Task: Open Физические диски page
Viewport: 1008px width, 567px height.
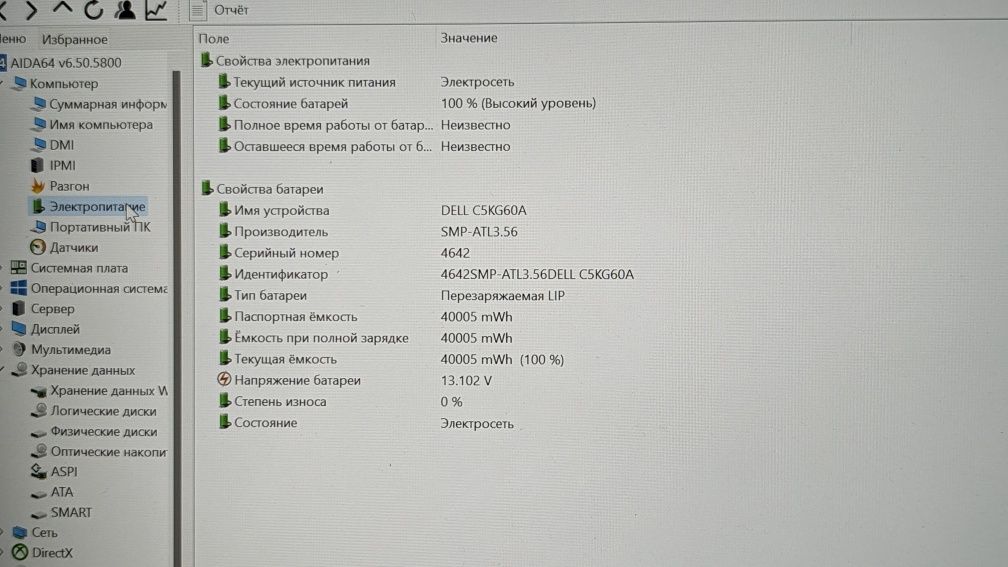Action: (104, 432)
